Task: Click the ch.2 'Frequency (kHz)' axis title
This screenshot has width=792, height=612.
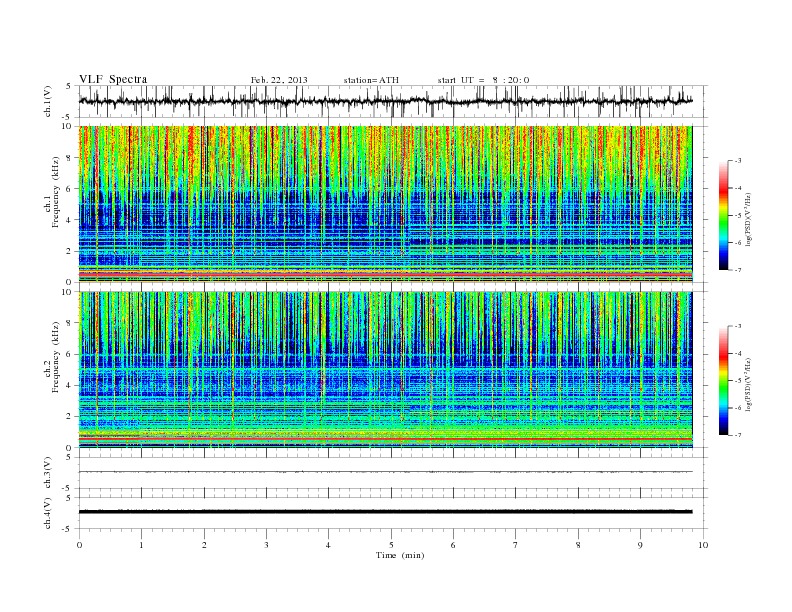Action: (56, 357)
